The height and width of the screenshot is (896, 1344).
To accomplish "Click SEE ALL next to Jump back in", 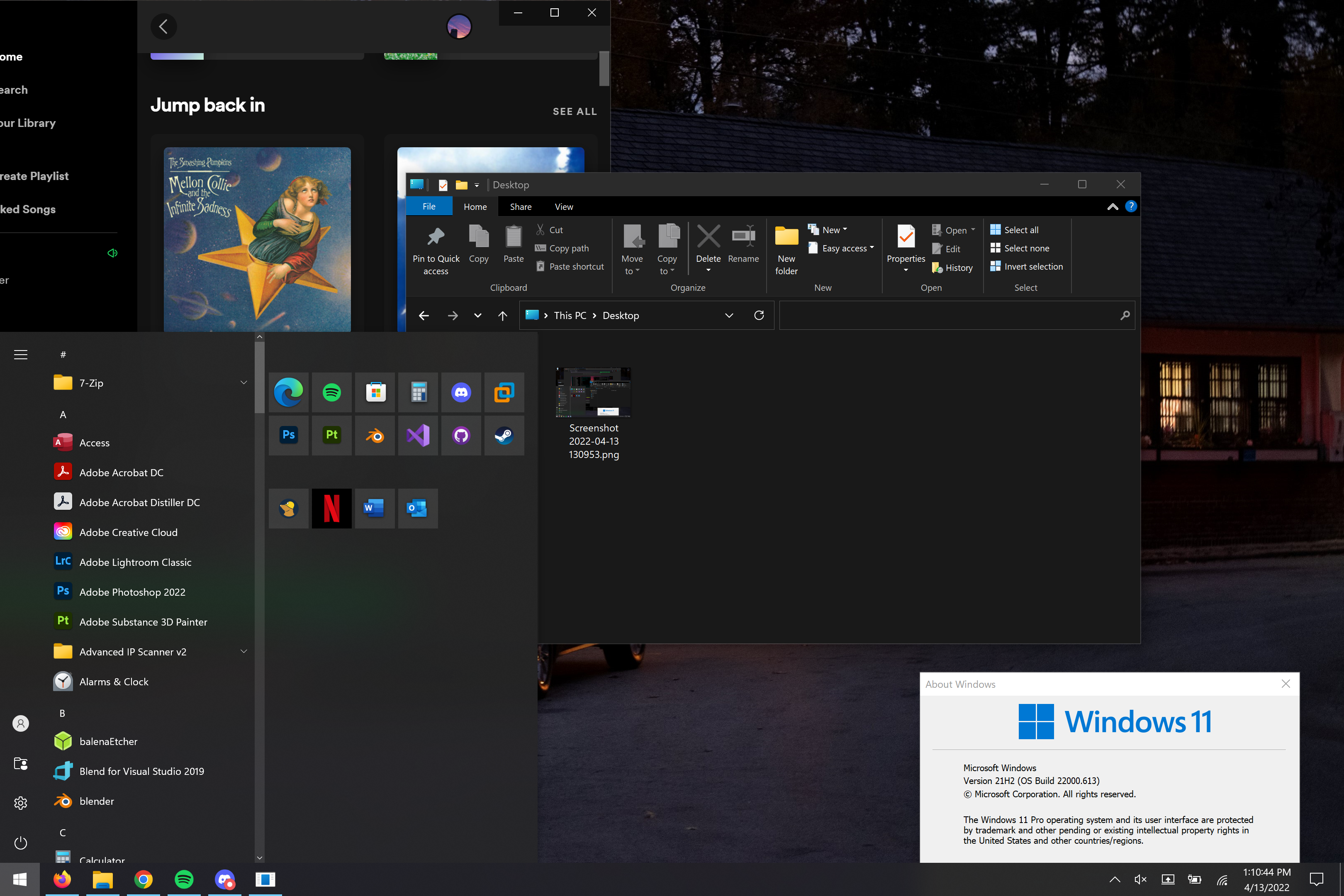I will (x=574, y=112).
